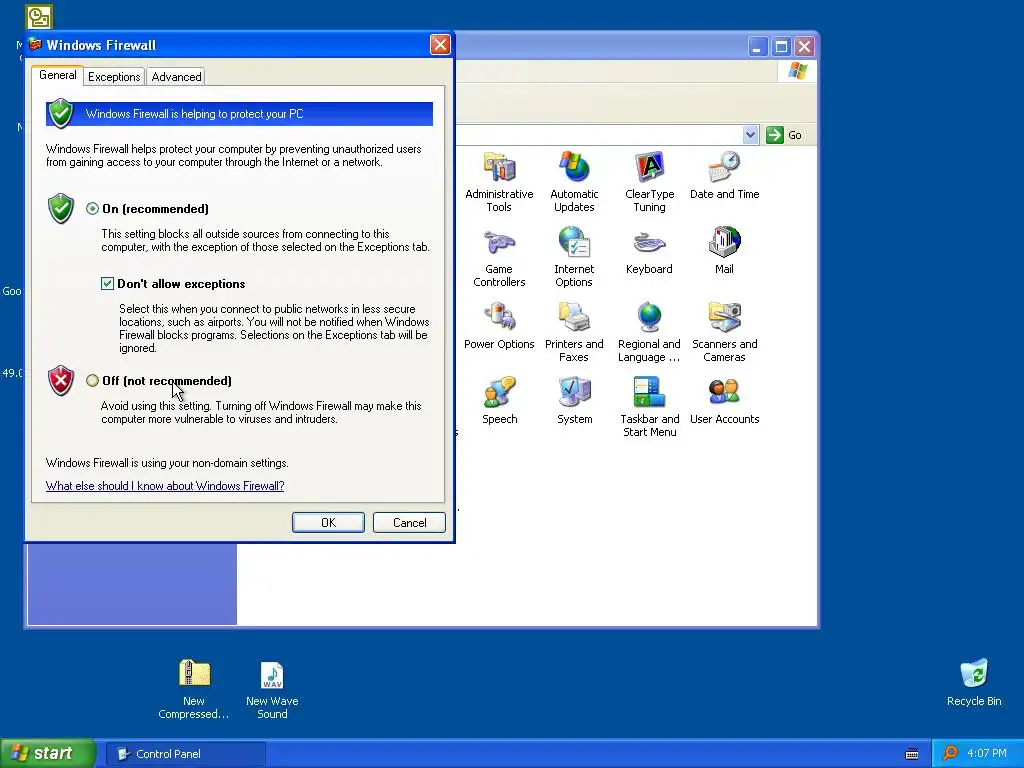The height and width of the screenshot is (768, 1024).
Task: Click OK in Windows Firewall dialog
Action: point(328,522)
